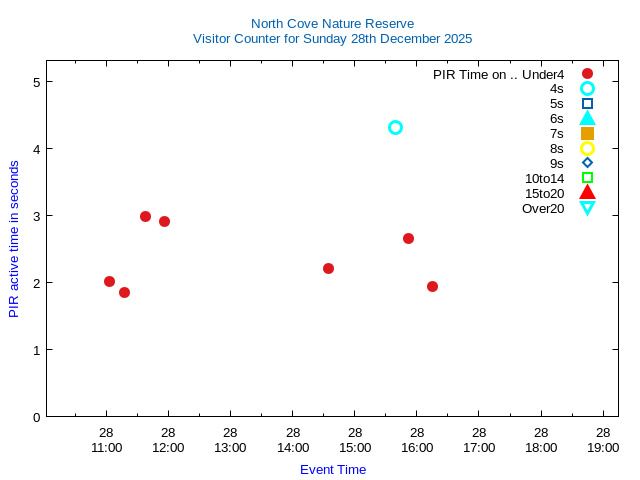Click the red data point just before 16:00

[408, 238]
